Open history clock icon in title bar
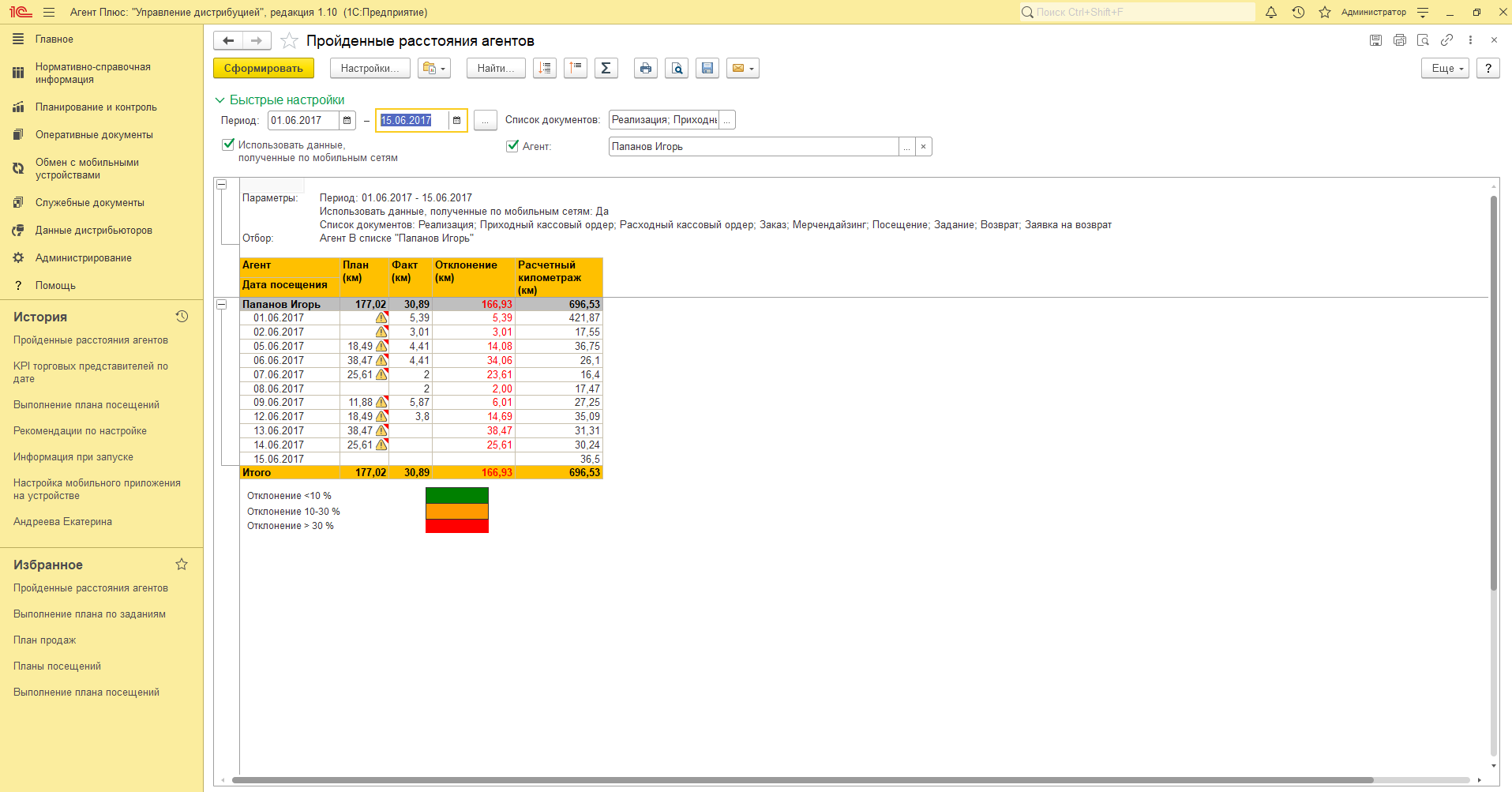Image resolution: width=1512 pixels, height=792 pixels. tap(1298, 12)
